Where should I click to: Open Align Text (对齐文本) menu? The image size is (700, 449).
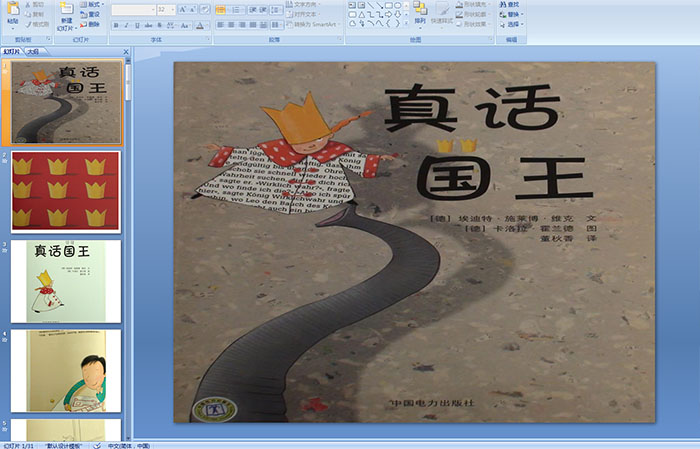coord(305,14)
